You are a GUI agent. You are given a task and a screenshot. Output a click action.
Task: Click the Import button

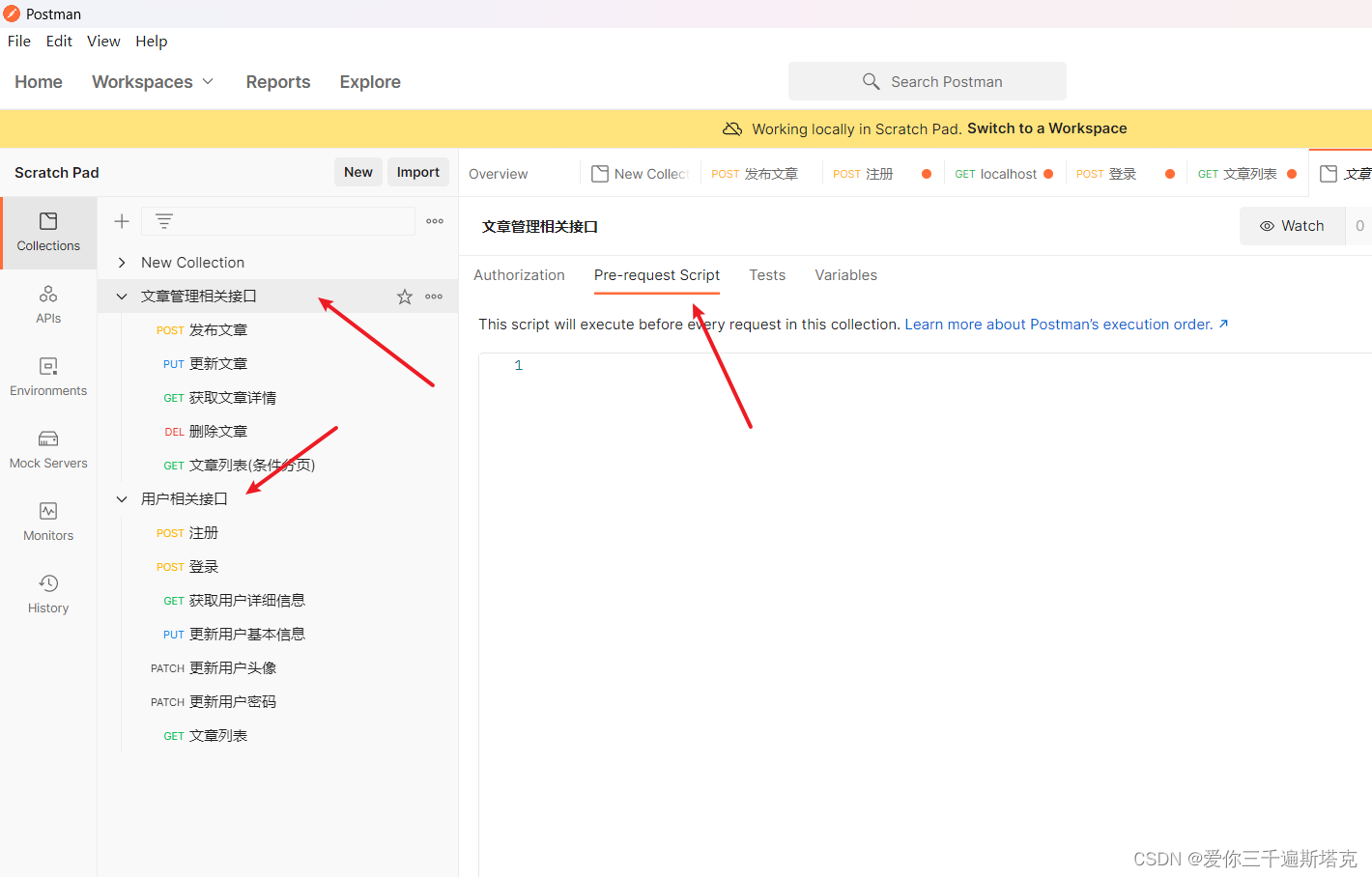pyautogui.click(x=418, y=172)
